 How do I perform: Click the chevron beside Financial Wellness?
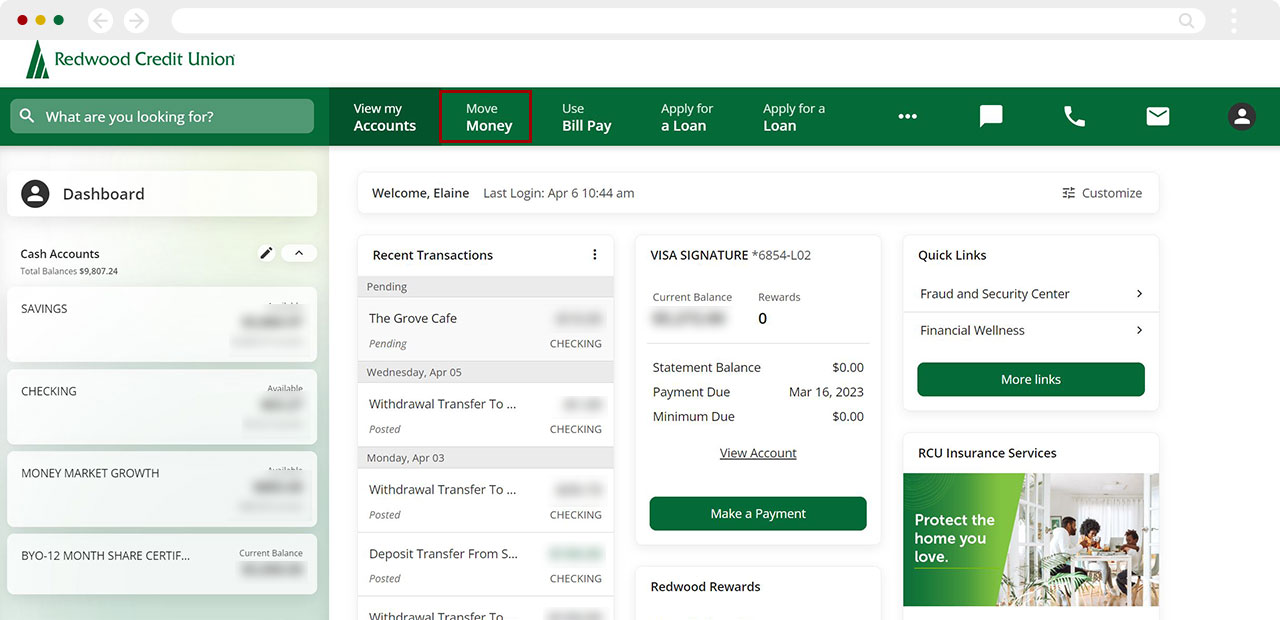[1139, 330]
